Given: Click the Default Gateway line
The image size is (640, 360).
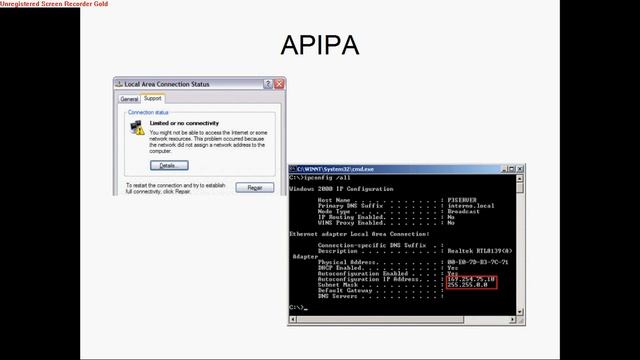Looking at the screenshot, I should (380, 291).
